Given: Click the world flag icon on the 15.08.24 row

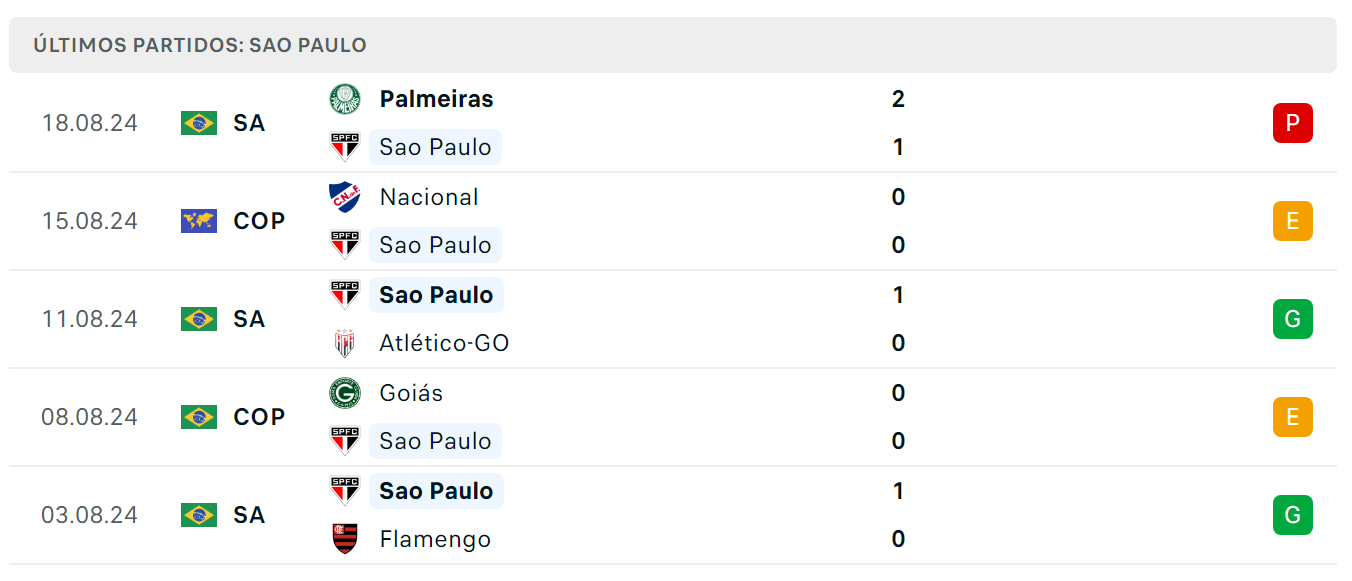Looking at the screenshot, I should (x=199, y=221).
